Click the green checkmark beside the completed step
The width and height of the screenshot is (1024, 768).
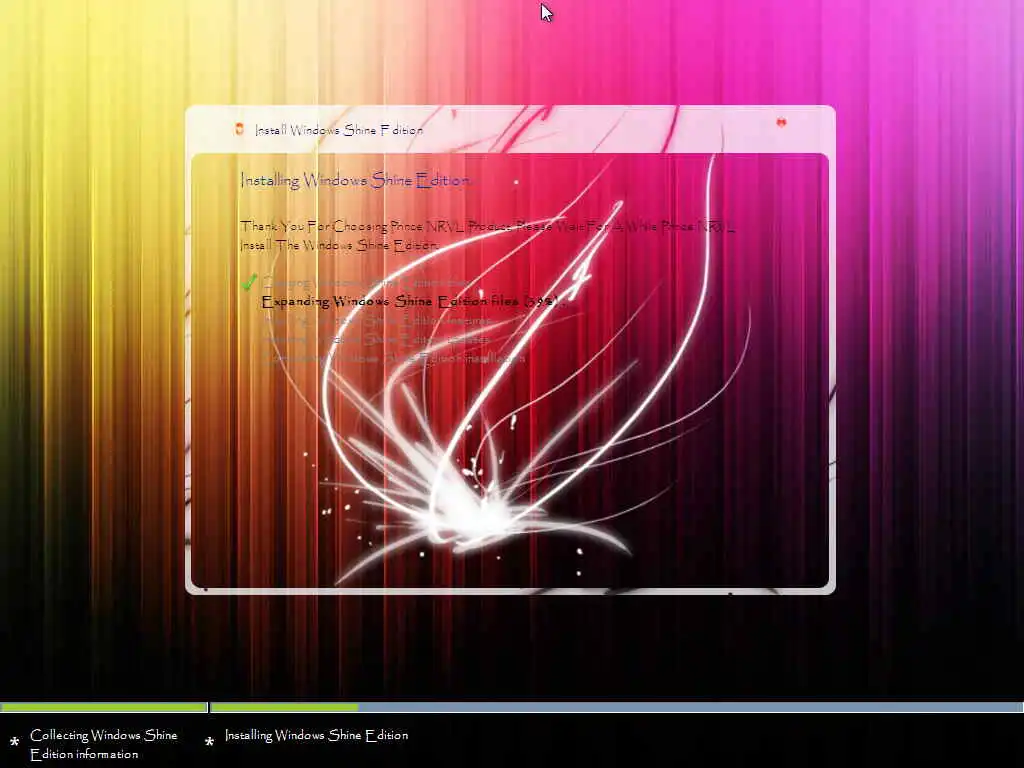pos(249,282)
